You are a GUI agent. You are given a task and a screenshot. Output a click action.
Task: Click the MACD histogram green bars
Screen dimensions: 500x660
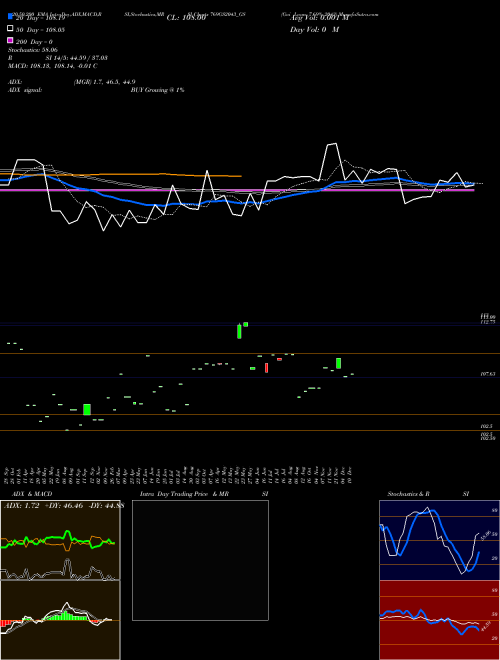(64, 616)
